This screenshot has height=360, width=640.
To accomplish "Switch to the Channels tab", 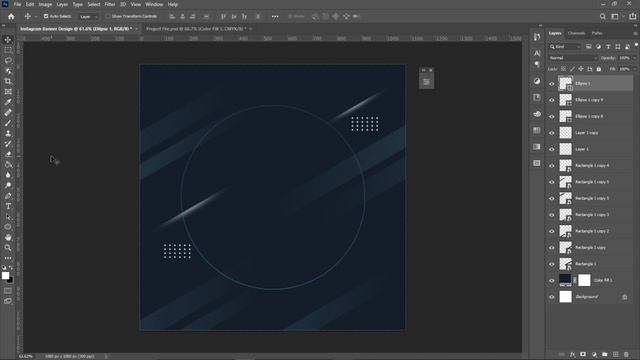I will (x=576, y=33).
